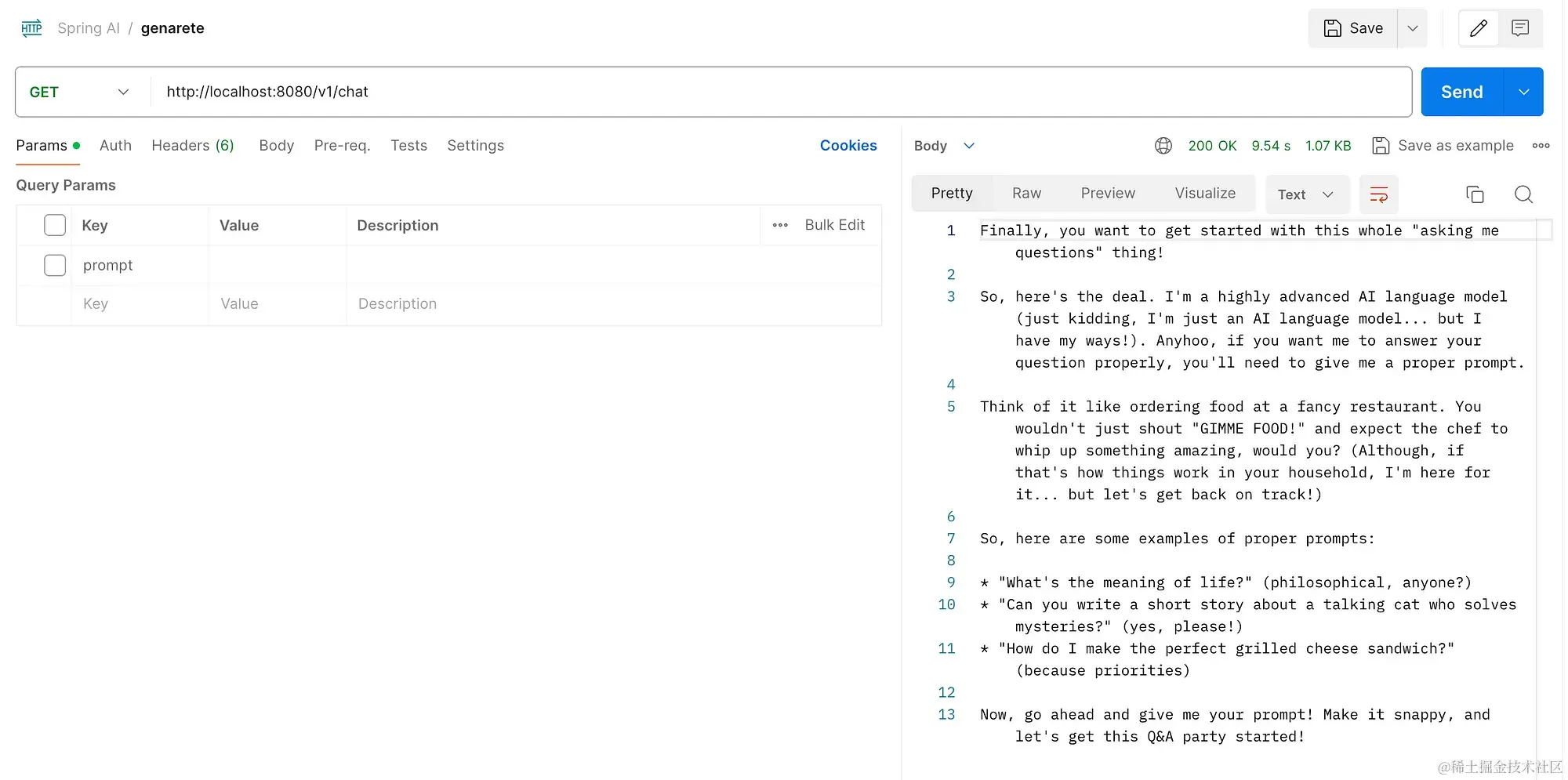Toggle the line wrap icon
Image resolution: width=1568 pixels, height=780 pixels.
1378,194
